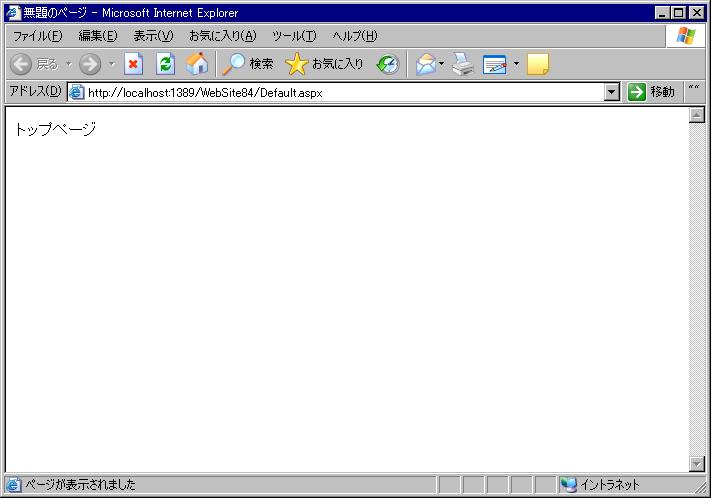711x498 pixels.
Task: Click the page icon in address bar
Action: [x=77, y=92]
